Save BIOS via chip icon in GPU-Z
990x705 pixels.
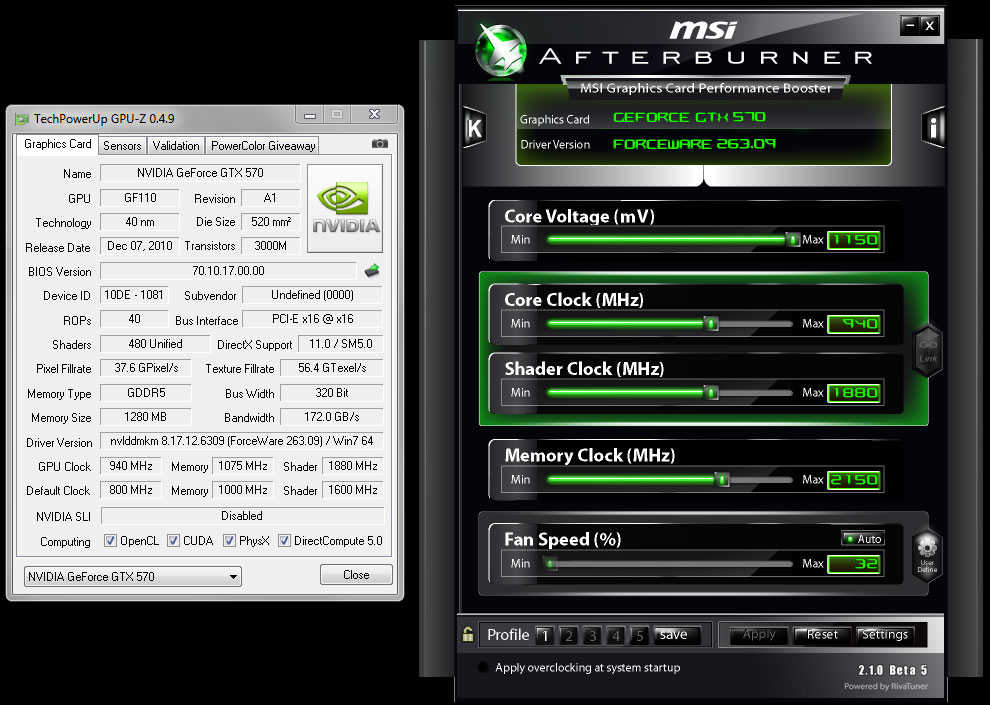[372, 271]
